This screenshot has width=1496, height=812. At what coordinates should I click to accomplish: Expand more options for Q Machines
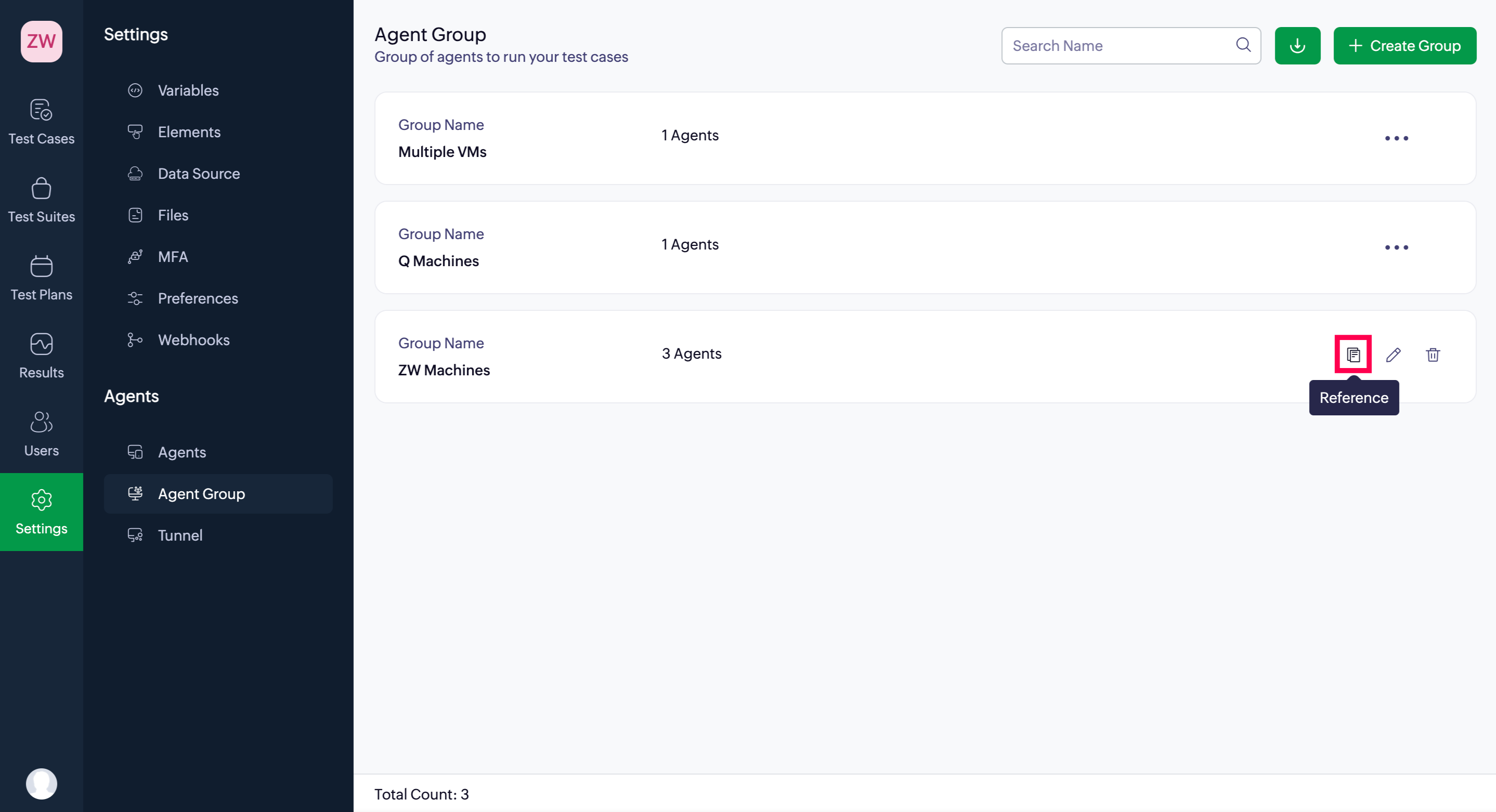pyautogui.click(x=1396, y=247)
